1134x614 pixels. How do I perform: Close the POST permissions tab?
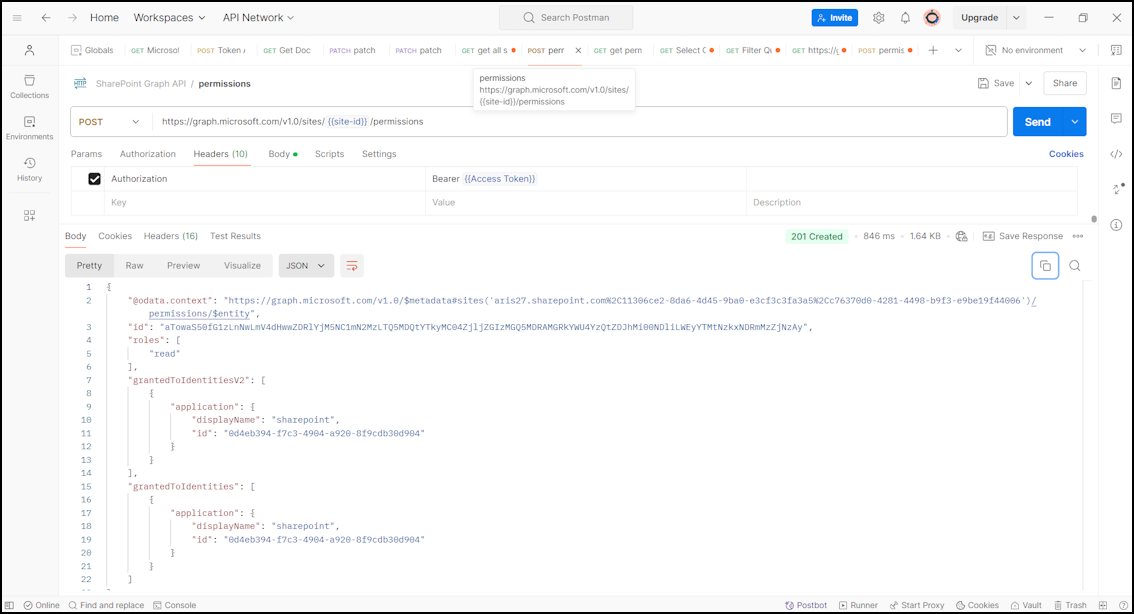point(578,51)
